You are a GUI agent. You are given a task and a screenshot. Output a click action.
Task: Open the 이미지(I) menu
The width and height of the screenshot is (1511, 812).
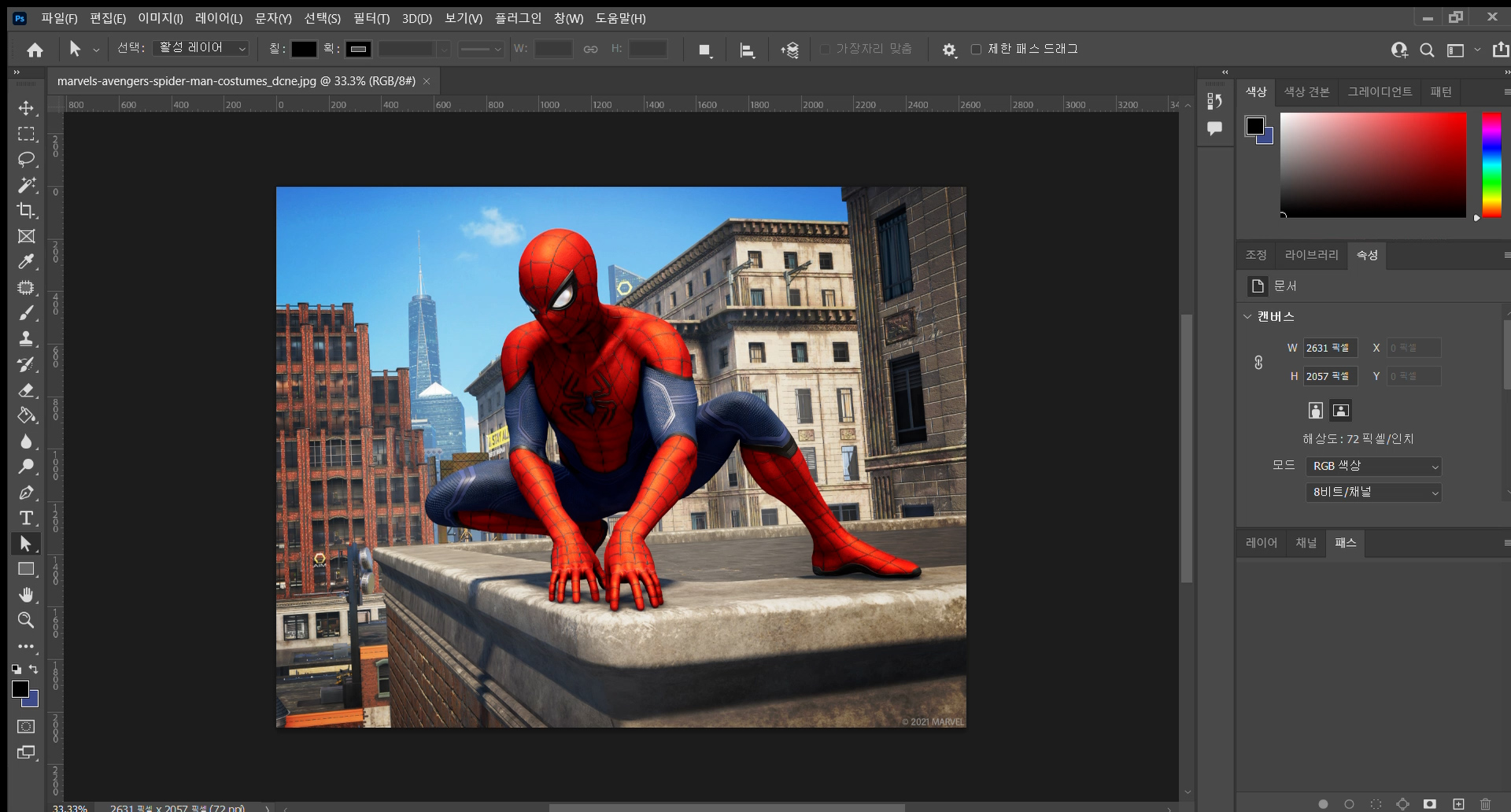point(161,18)
